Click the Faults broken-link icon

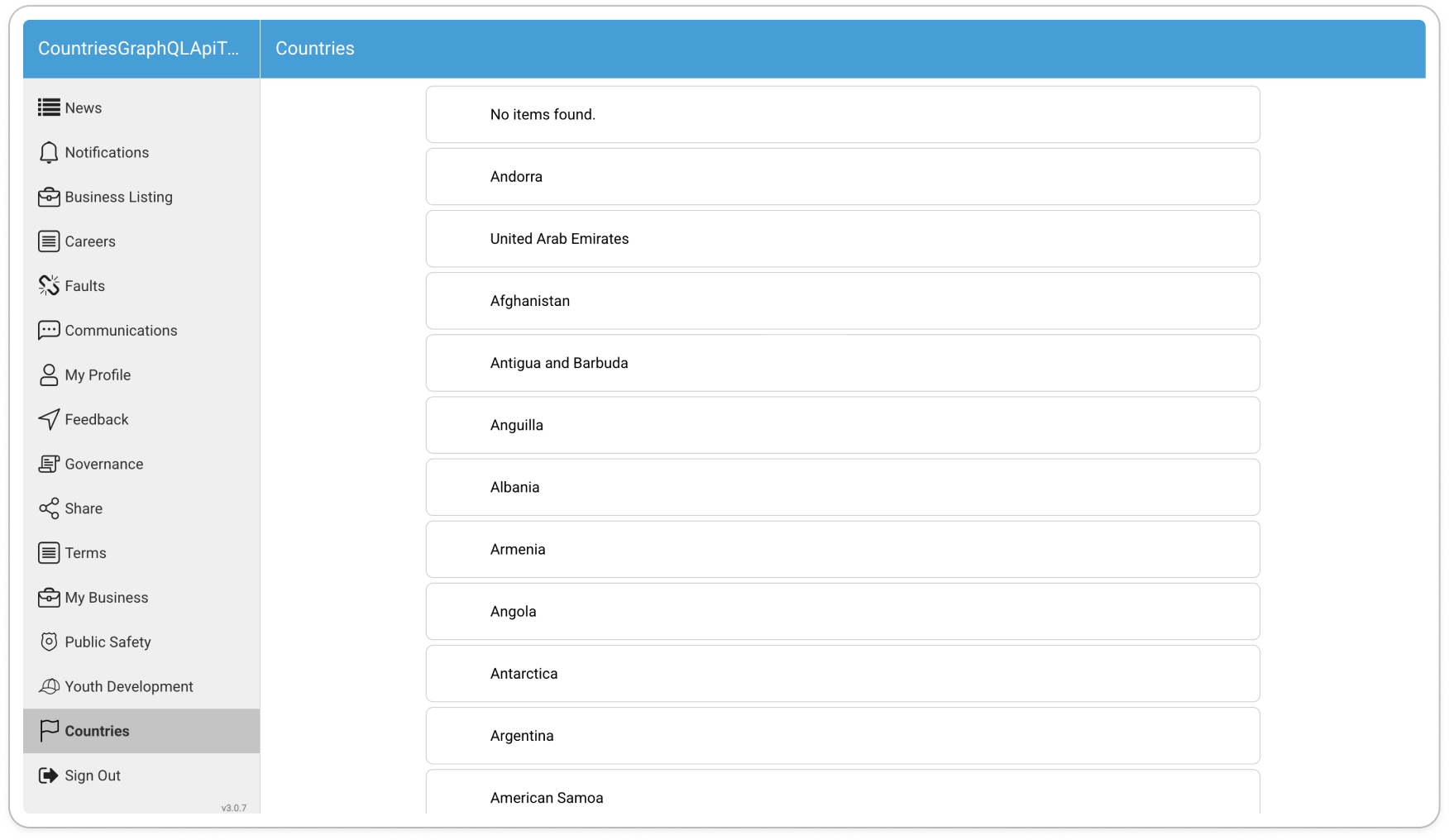(x=49, y=285)
